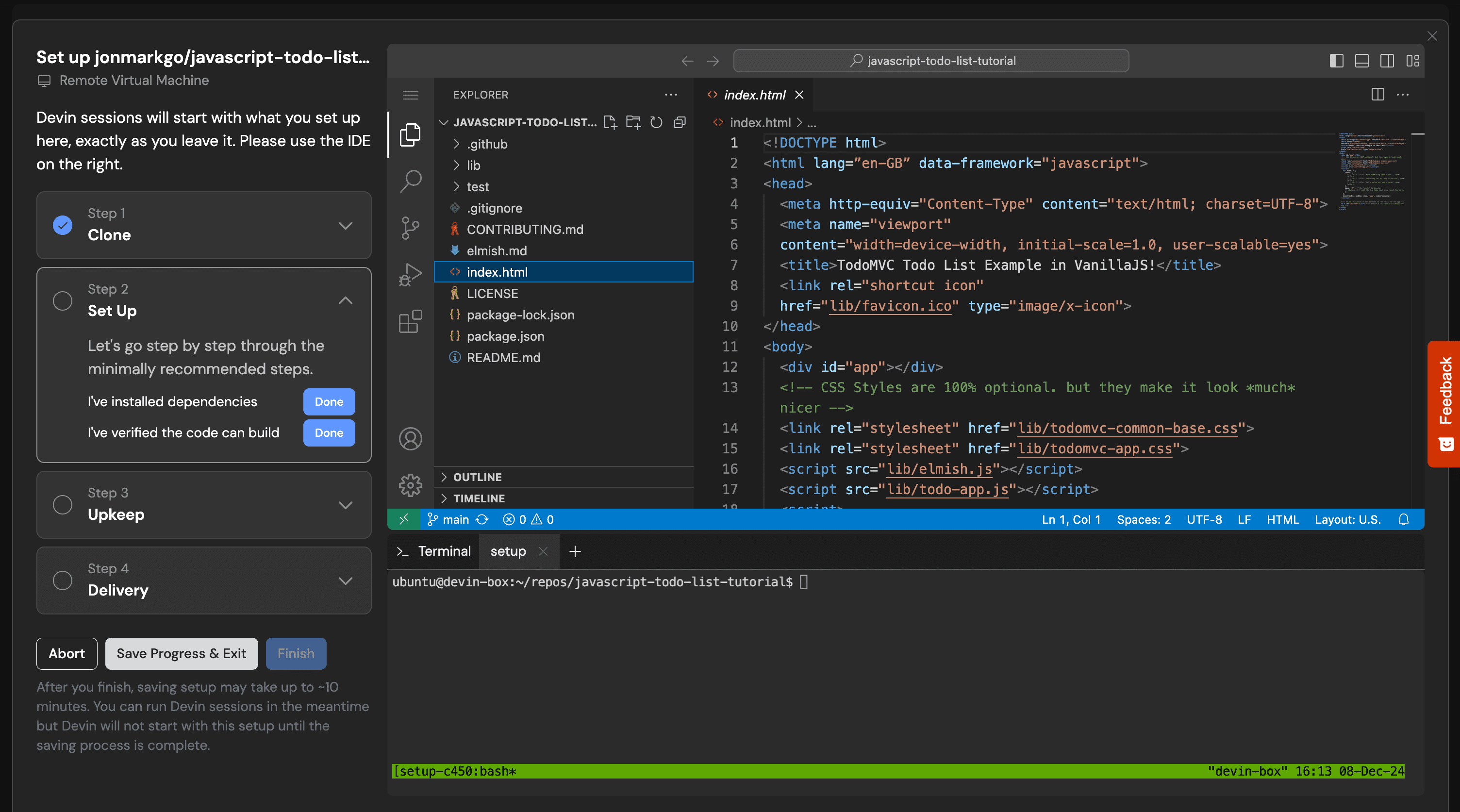Mark the Step 4 Delivery circle
Screen dimensions: 1460x812
click(62, 581)
